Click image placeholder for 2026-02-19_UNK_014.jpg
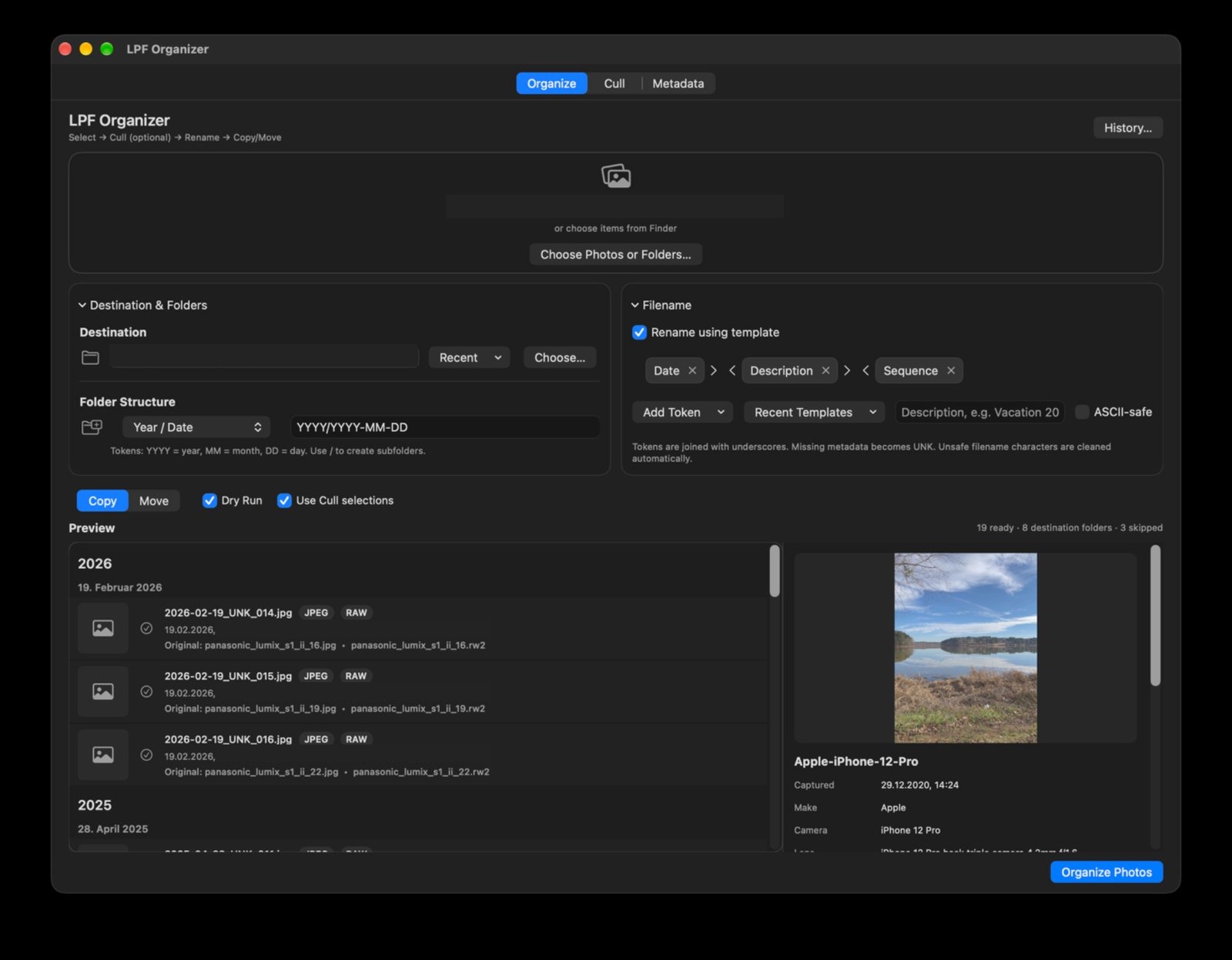The width and height of the screenshot is (1232, 960). pos(103,628)
